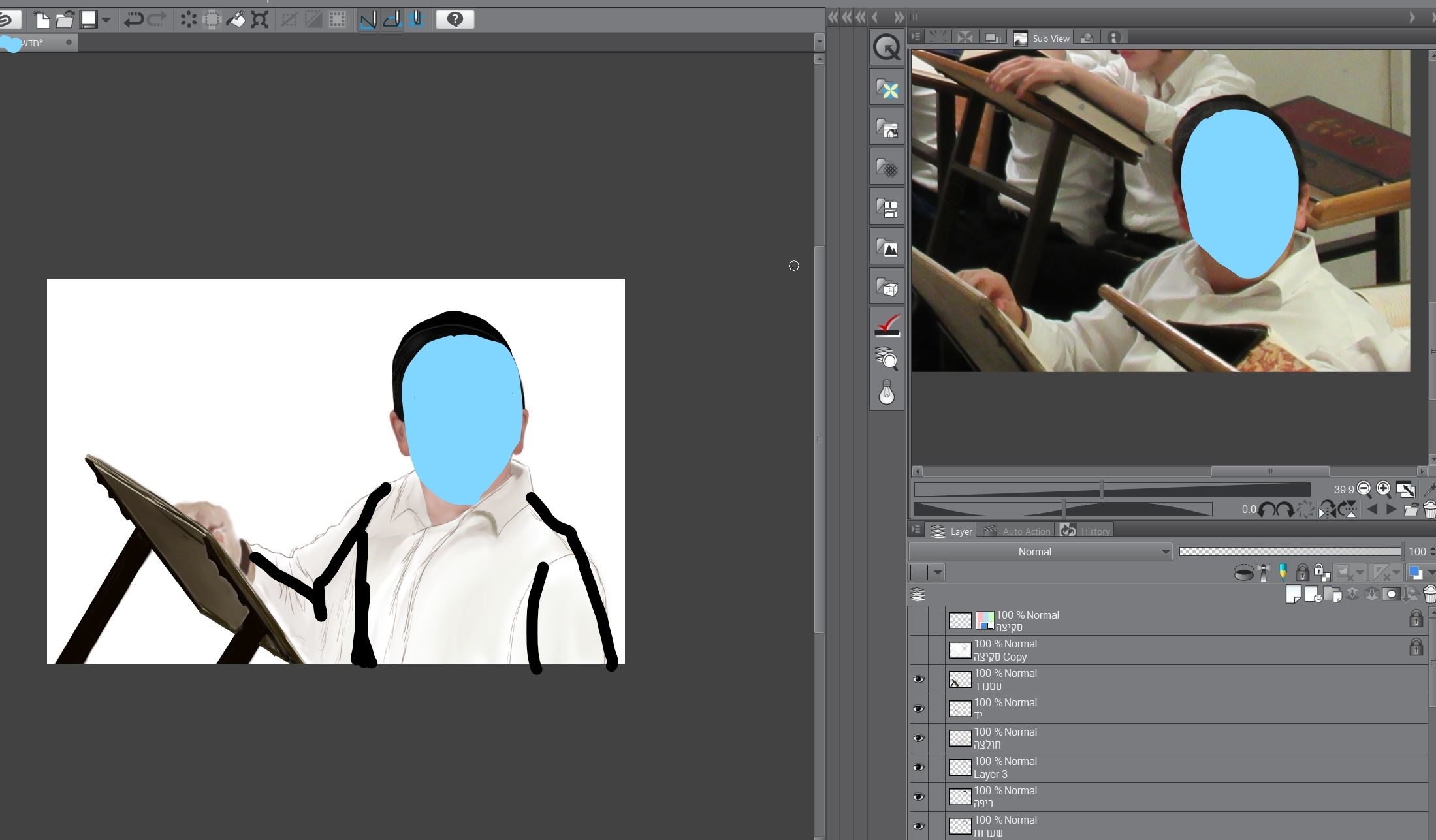Switch to the History tab

click(x=1087, y=531)
